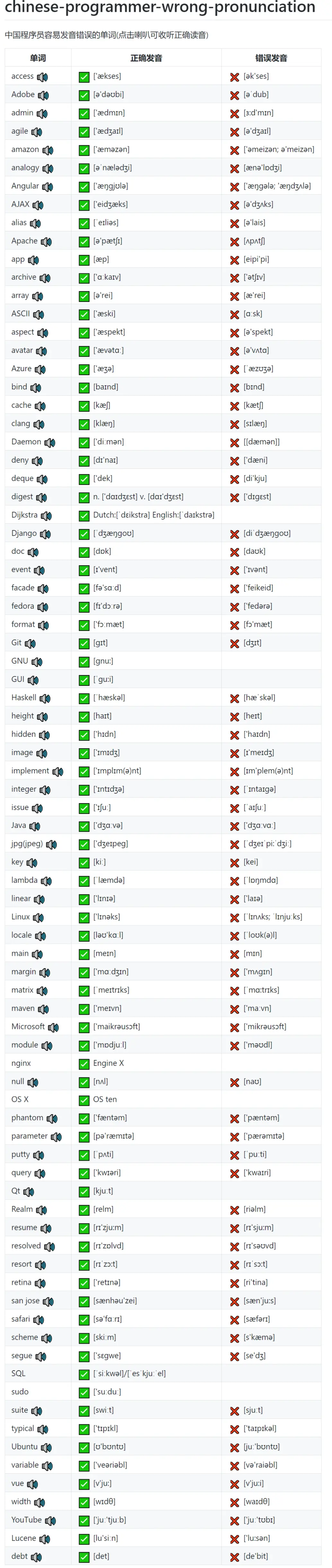Click the speaker icon next to Django

pyautogui.click(x=45, y=534)
